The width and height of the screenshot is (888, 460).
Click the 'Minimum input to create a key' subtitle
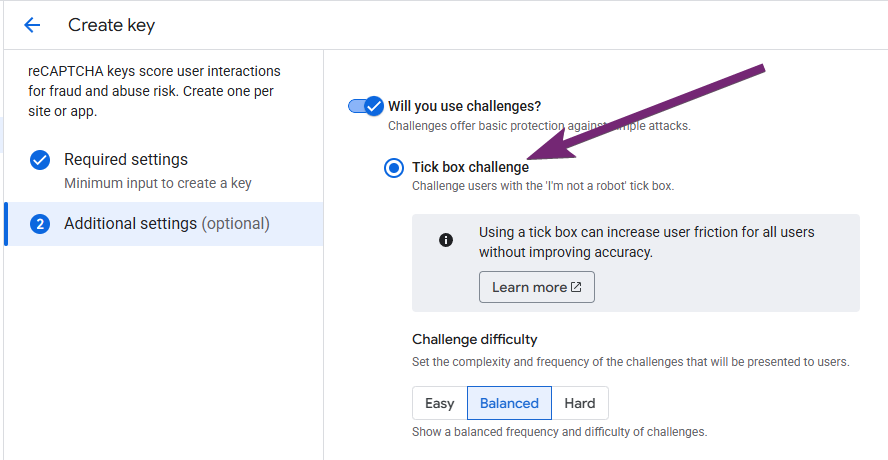pos(157,183)
